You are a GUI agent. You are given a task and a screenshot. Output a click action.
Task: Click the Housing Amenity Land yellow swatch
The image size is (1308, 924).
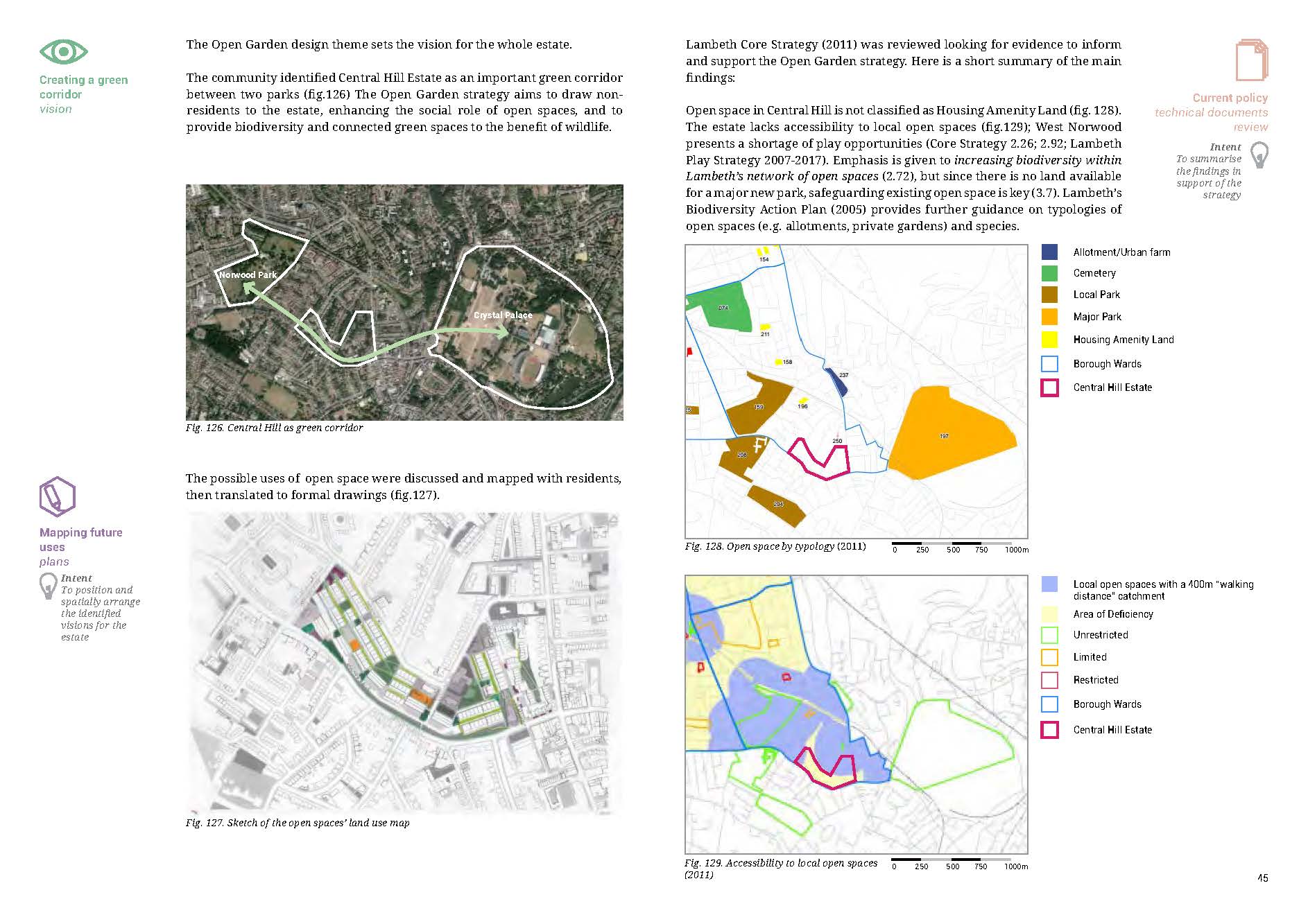pos(1049,340)
